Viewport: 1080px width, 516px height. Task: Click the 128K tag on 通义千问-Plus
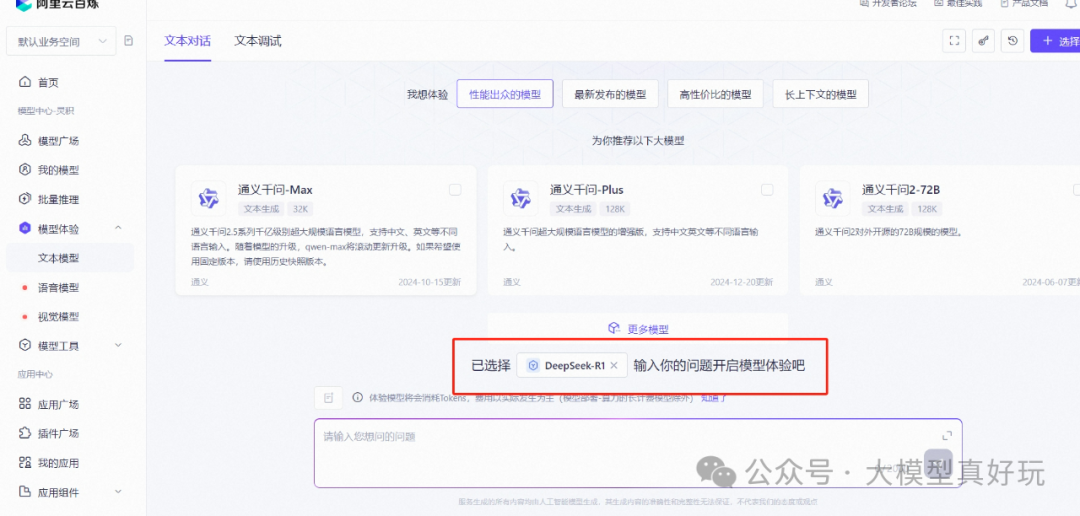tap(614, 209)
